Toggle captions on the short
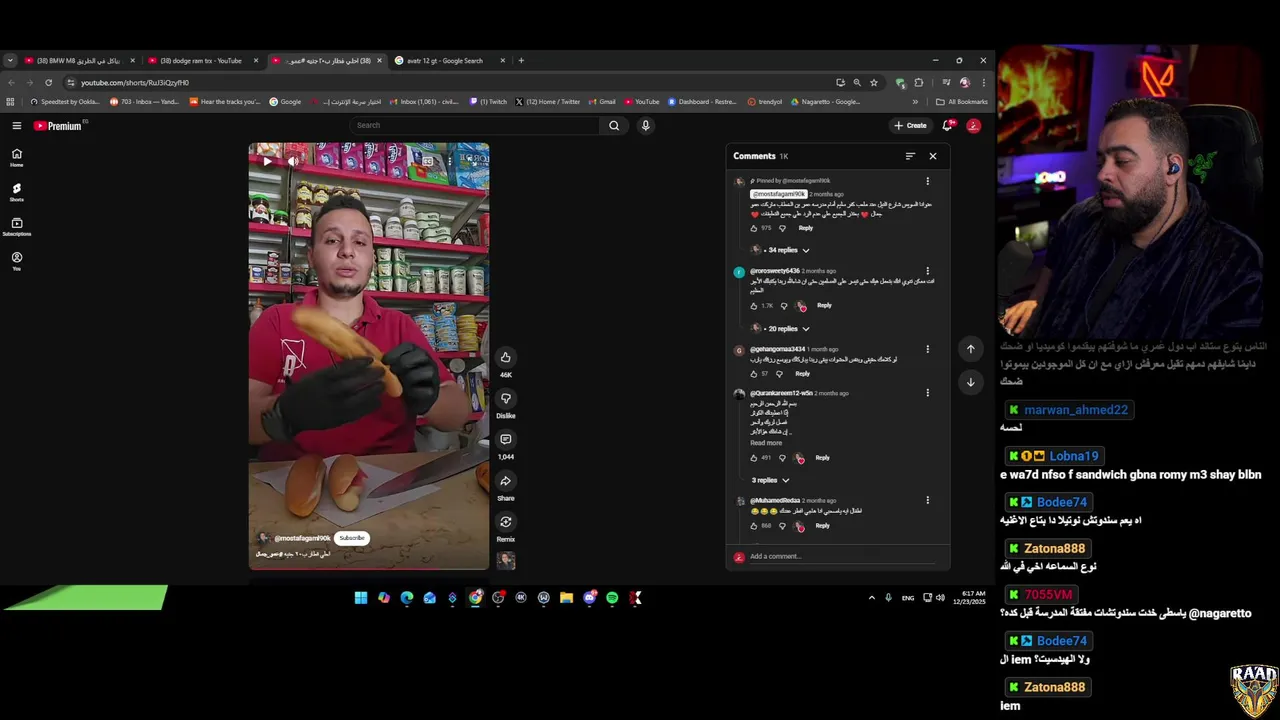Viewport: 1280px width, 720px height. pos(428,160)
